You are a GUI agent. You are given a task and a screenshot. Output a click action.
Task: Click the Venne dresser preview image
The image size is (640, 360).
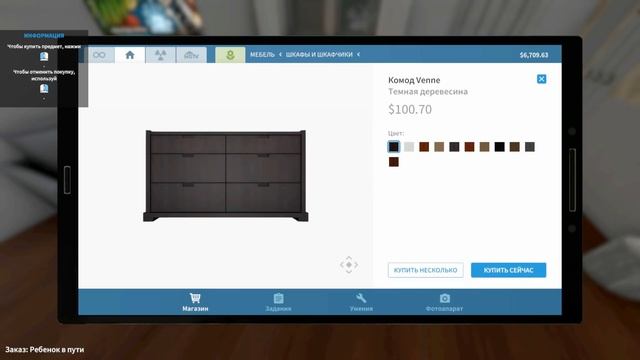point(226,176)
